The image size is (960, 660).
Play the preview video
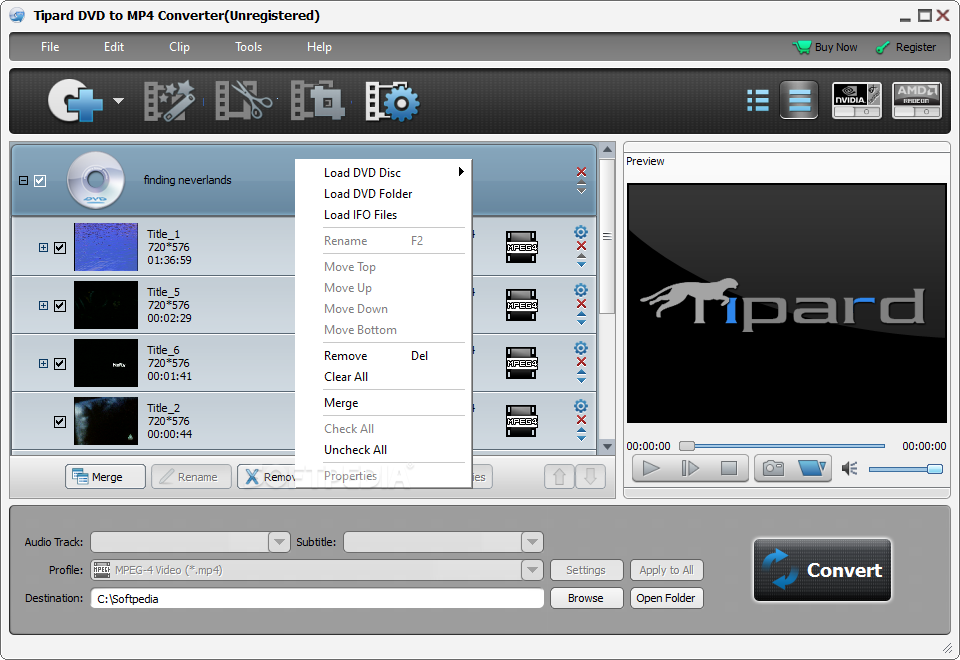point(651,468)
